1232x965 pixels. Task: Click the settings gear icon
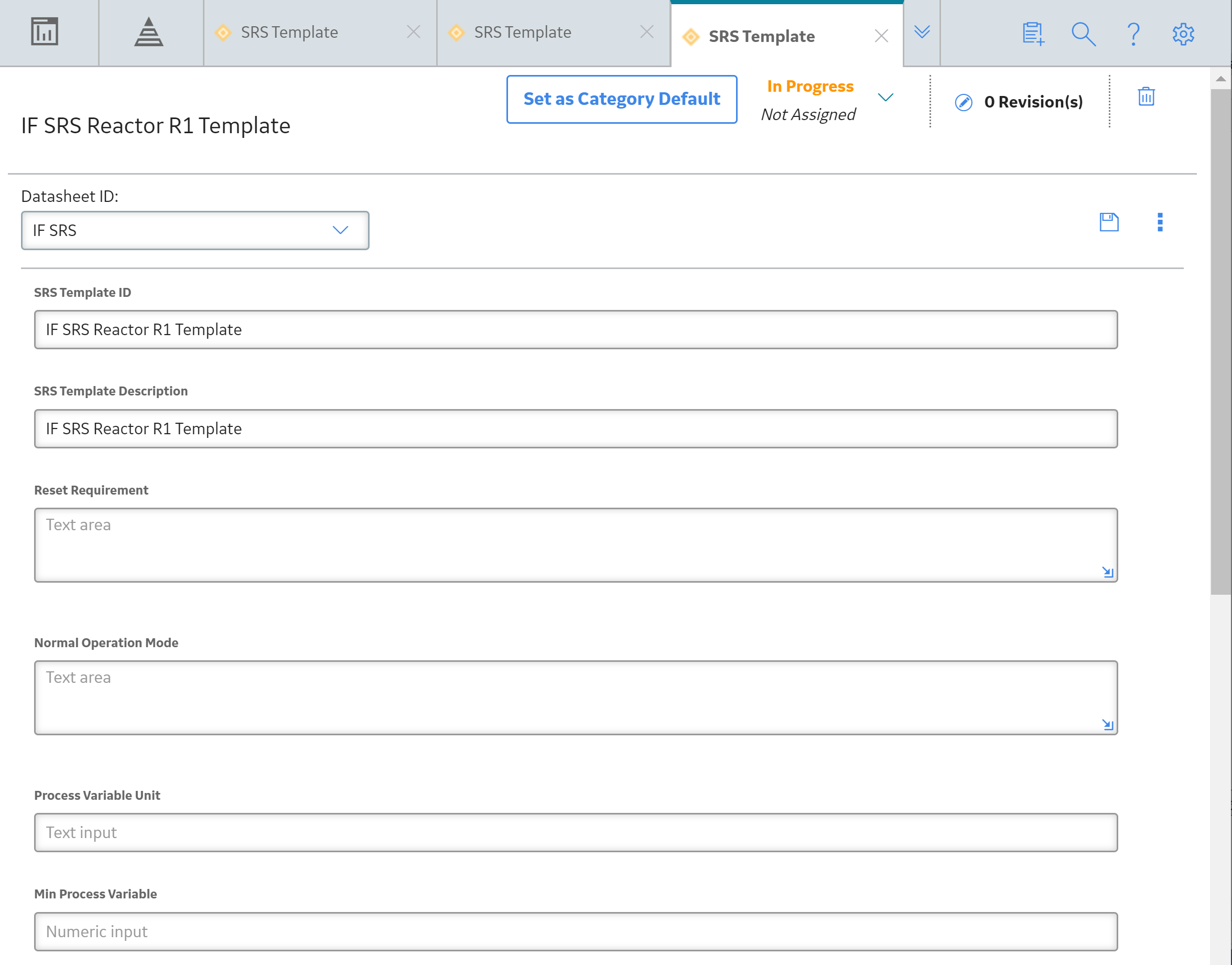[1183, 32]
